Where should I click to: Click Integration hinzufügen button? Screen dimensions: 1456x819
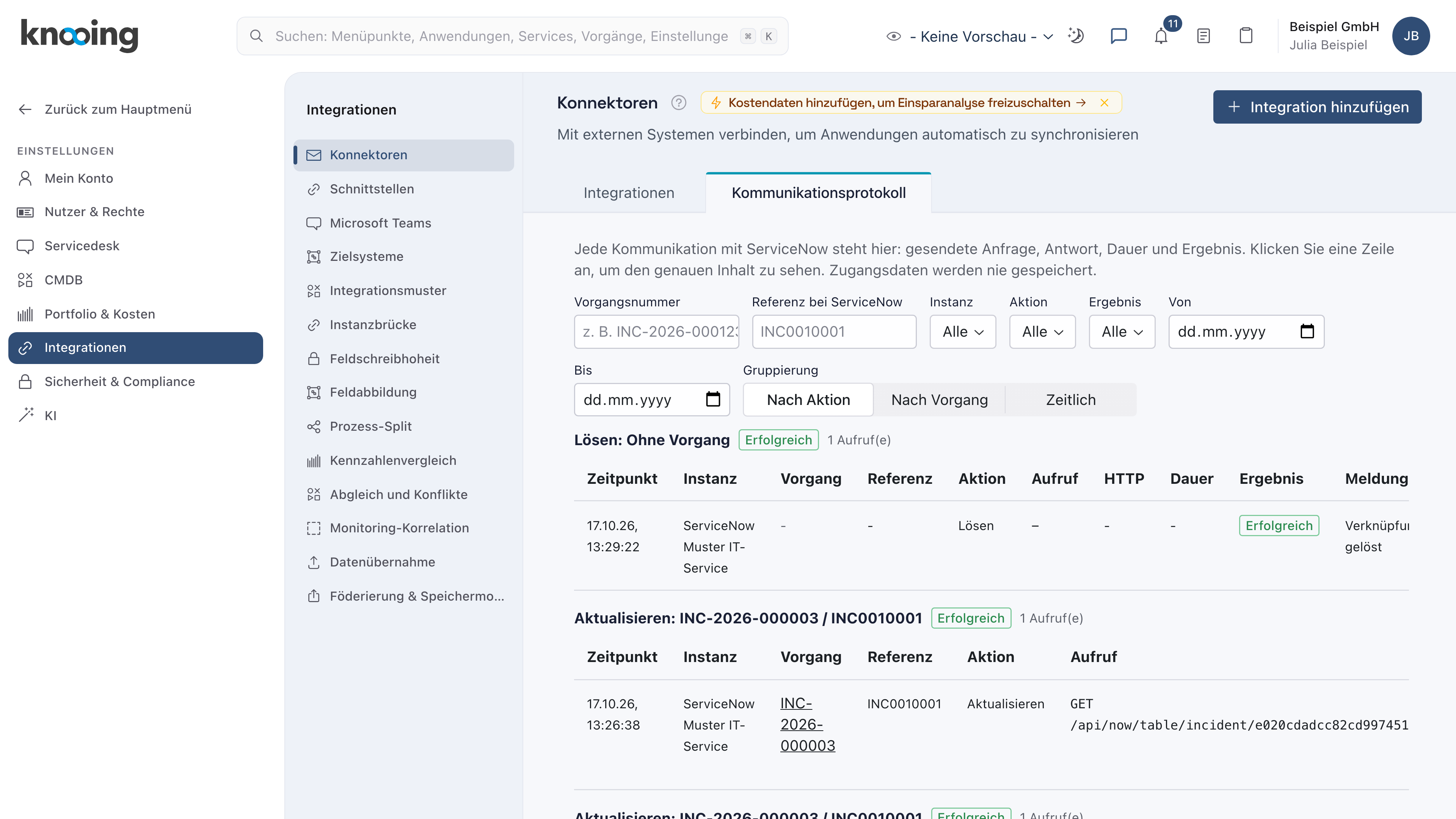coord(1316,107)
